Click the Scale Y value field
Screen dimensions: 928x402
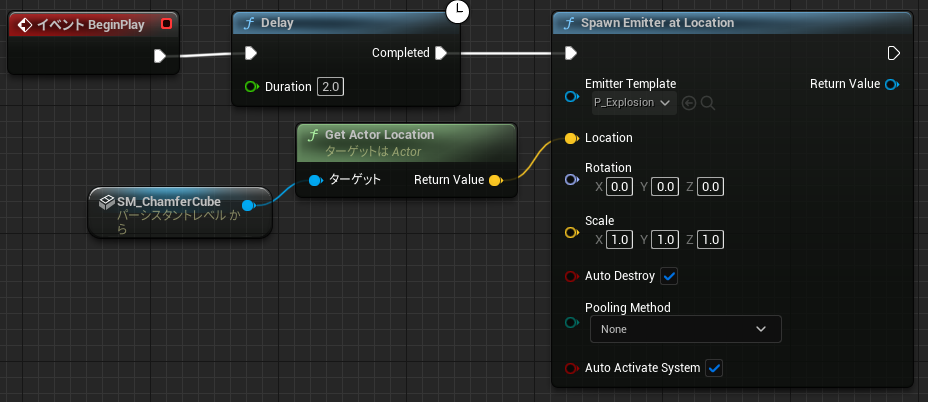coord(665,240)
